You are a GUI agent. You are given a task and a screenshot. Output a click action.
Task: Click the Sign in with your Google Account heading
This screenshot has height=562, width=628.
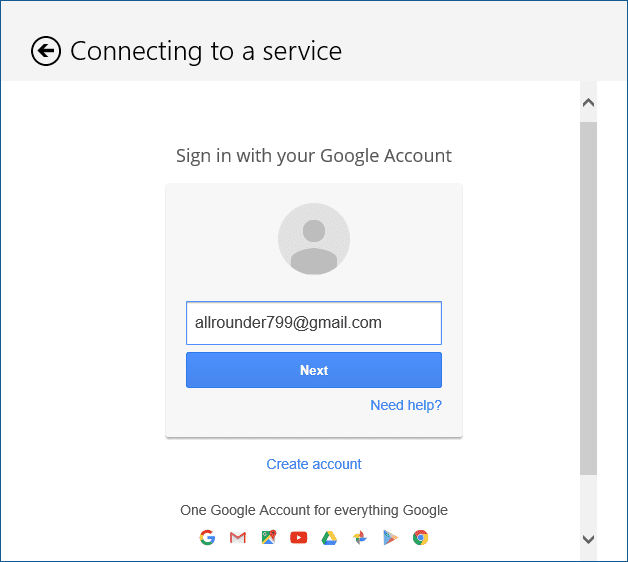pos(314,156)
